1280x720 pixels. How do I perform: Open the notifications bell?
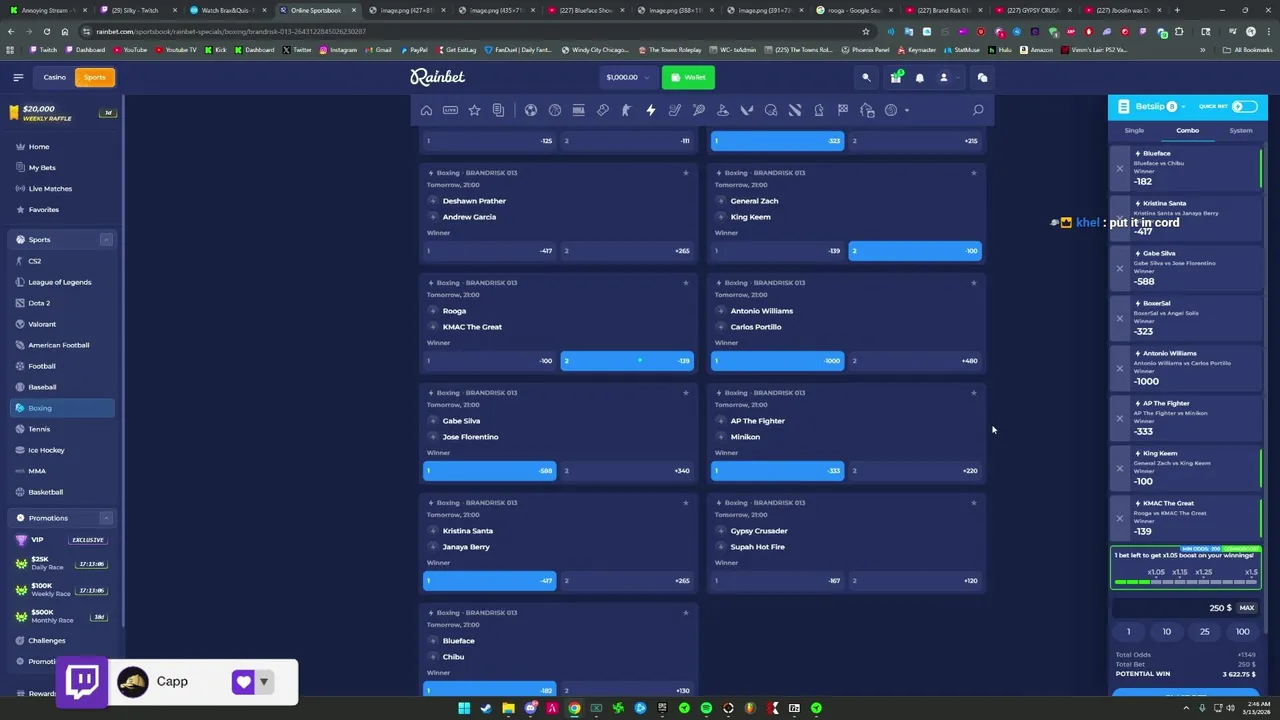pos(920,77)
